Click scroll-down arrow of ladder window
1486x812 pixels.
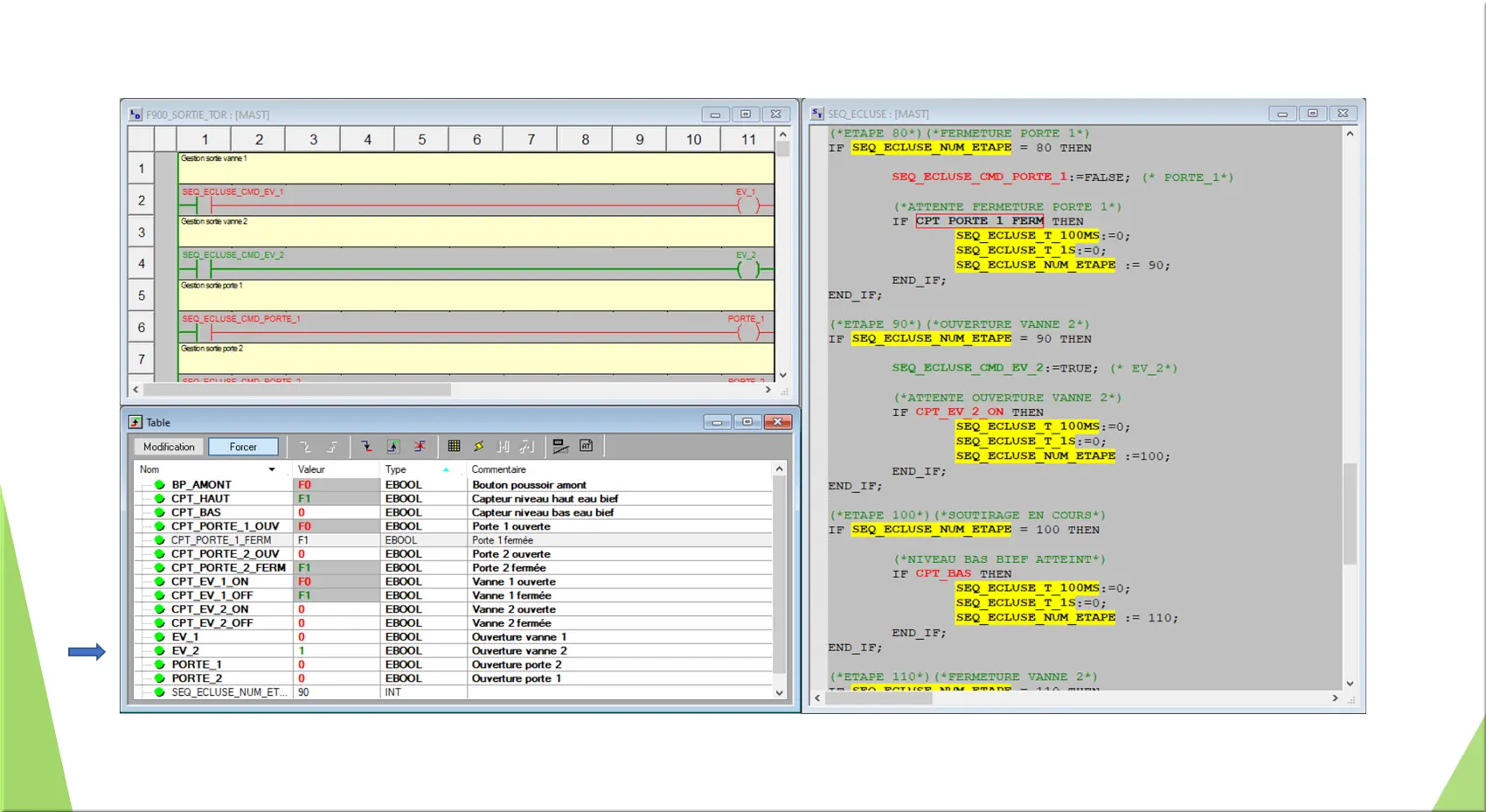[x=783, y=375]
